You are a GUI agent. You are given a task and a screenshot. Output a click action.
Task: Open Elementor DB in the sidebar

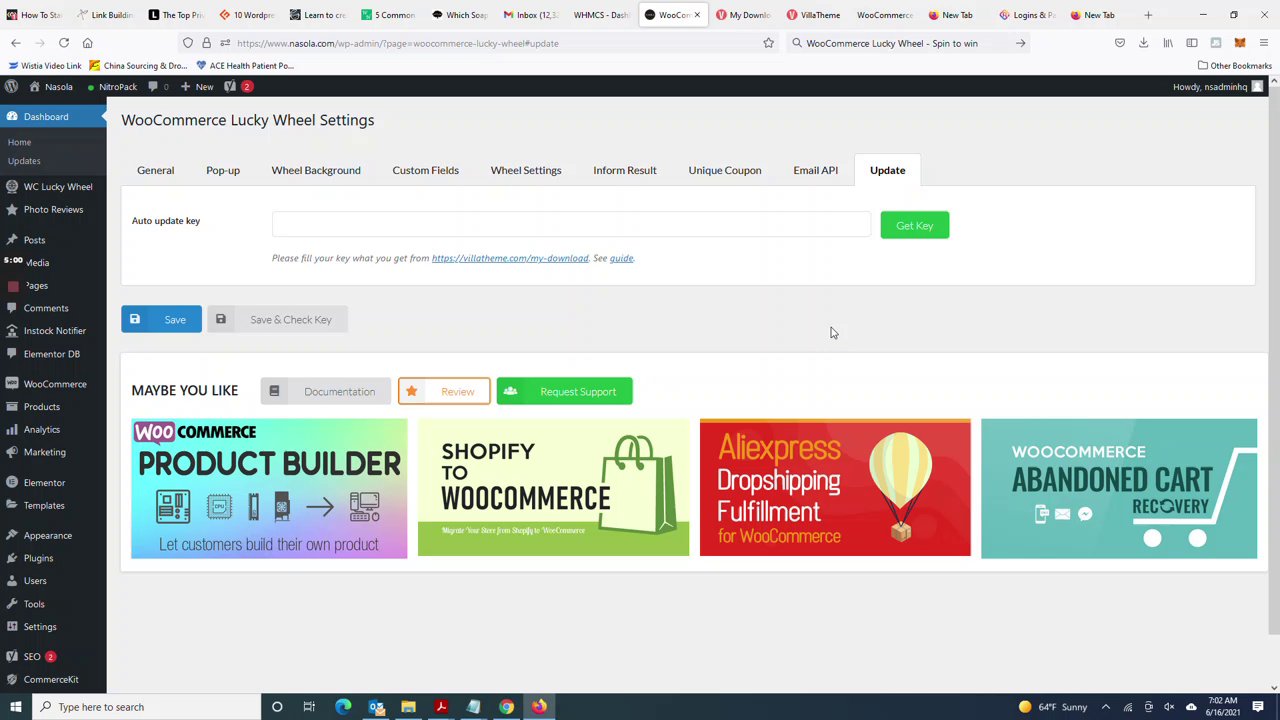coord(53,354)
